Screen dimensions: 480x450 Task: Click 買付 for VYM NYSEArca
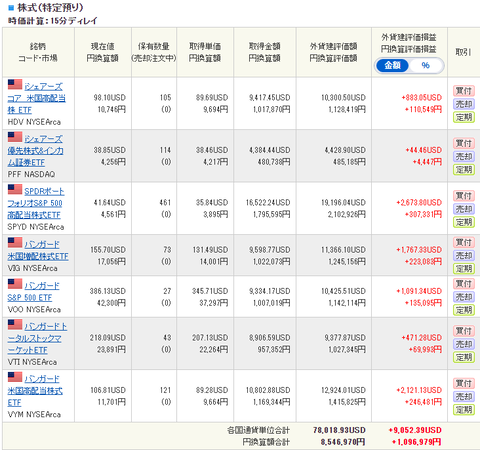tap(463, 383)
